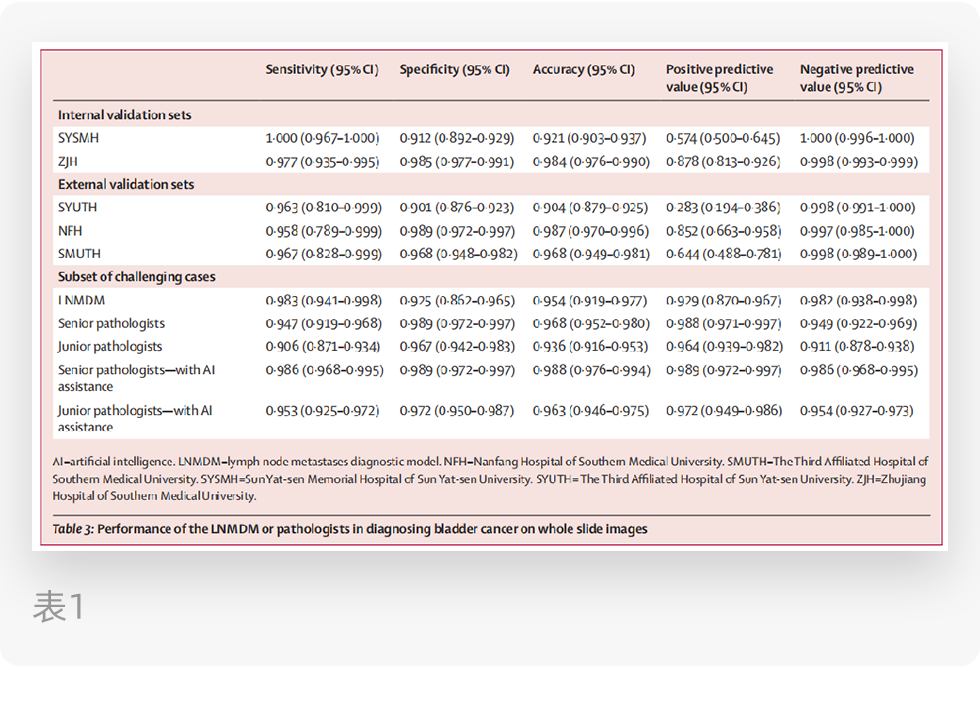Click the 表1 image caption label

[58, 606]
